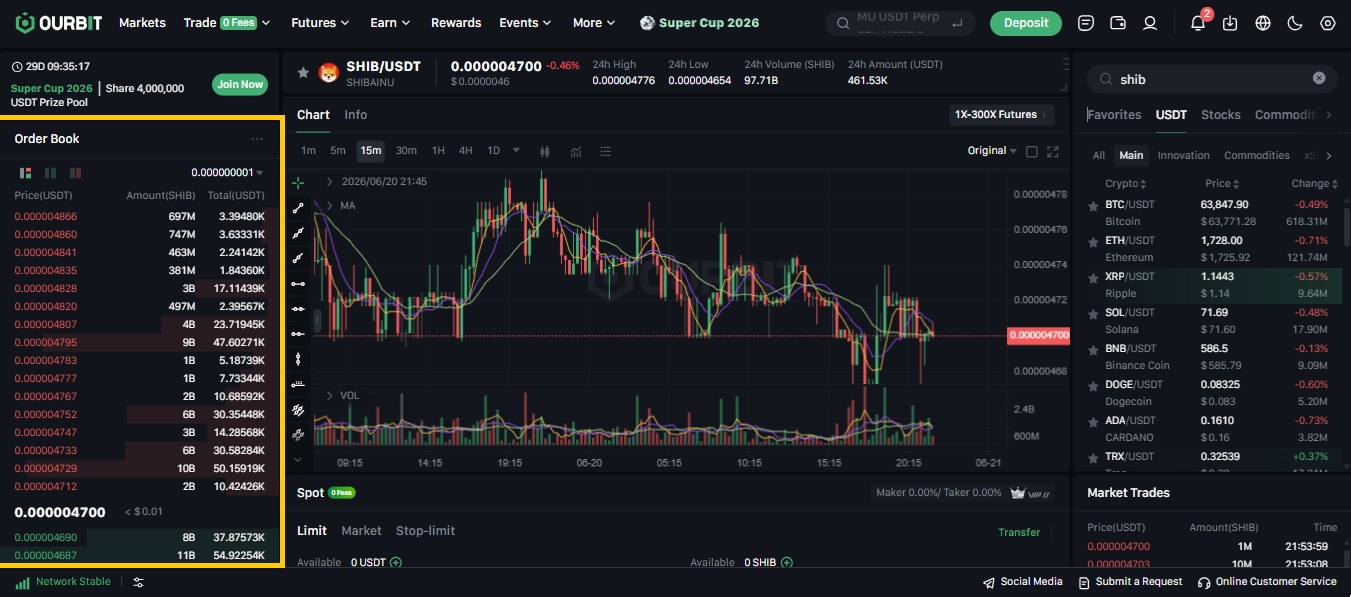Select the horizontal line drawing tool
1351x597 pixels.
coord(298,283)
